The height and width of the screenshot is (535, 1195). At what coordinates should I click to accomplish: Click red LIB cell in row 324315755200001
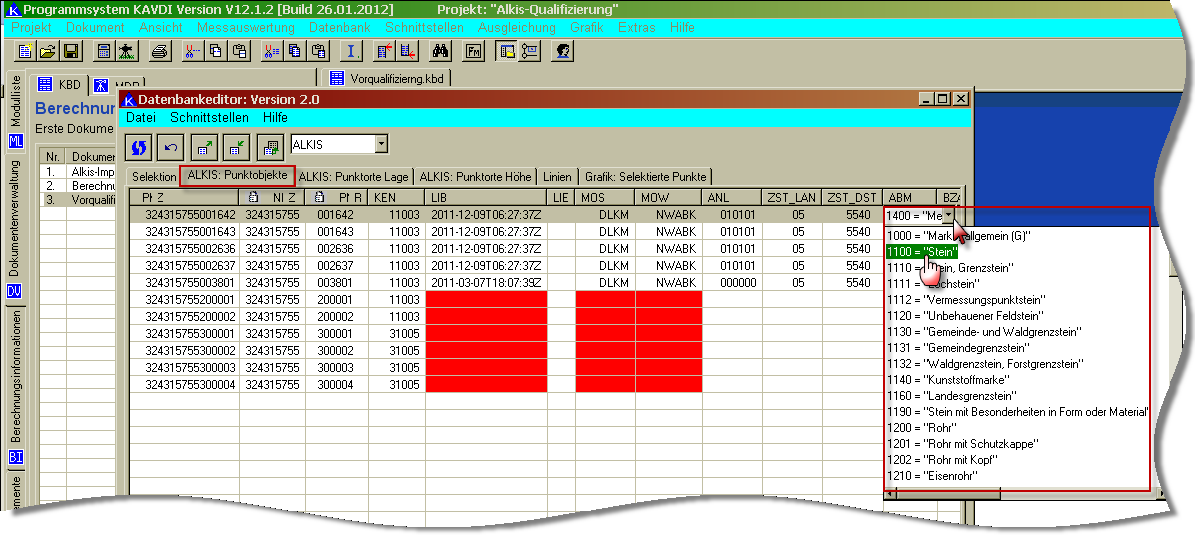[x=485, y=299]
